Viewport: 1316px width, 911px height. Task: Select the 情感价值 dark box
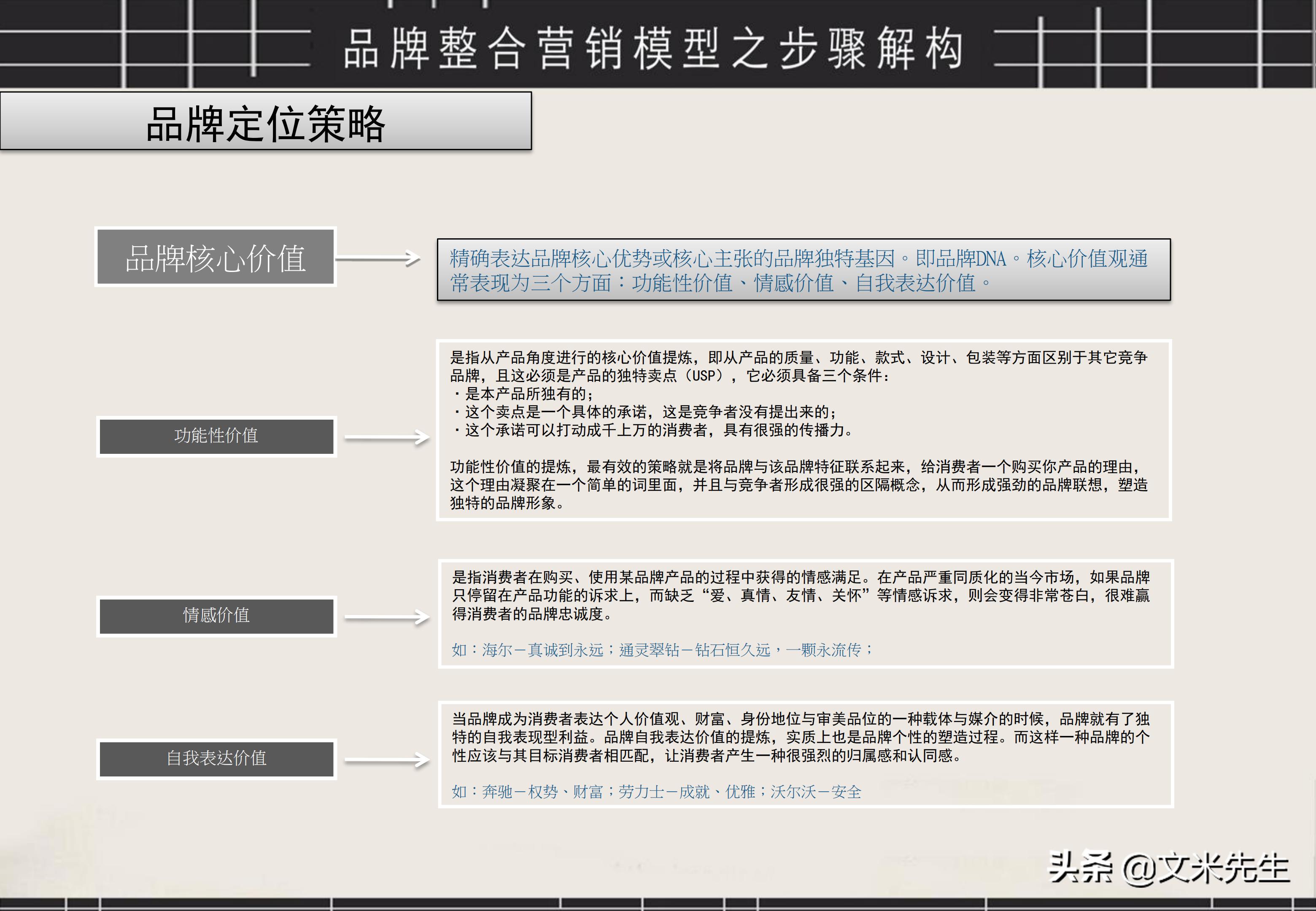(x=216, y=617)
